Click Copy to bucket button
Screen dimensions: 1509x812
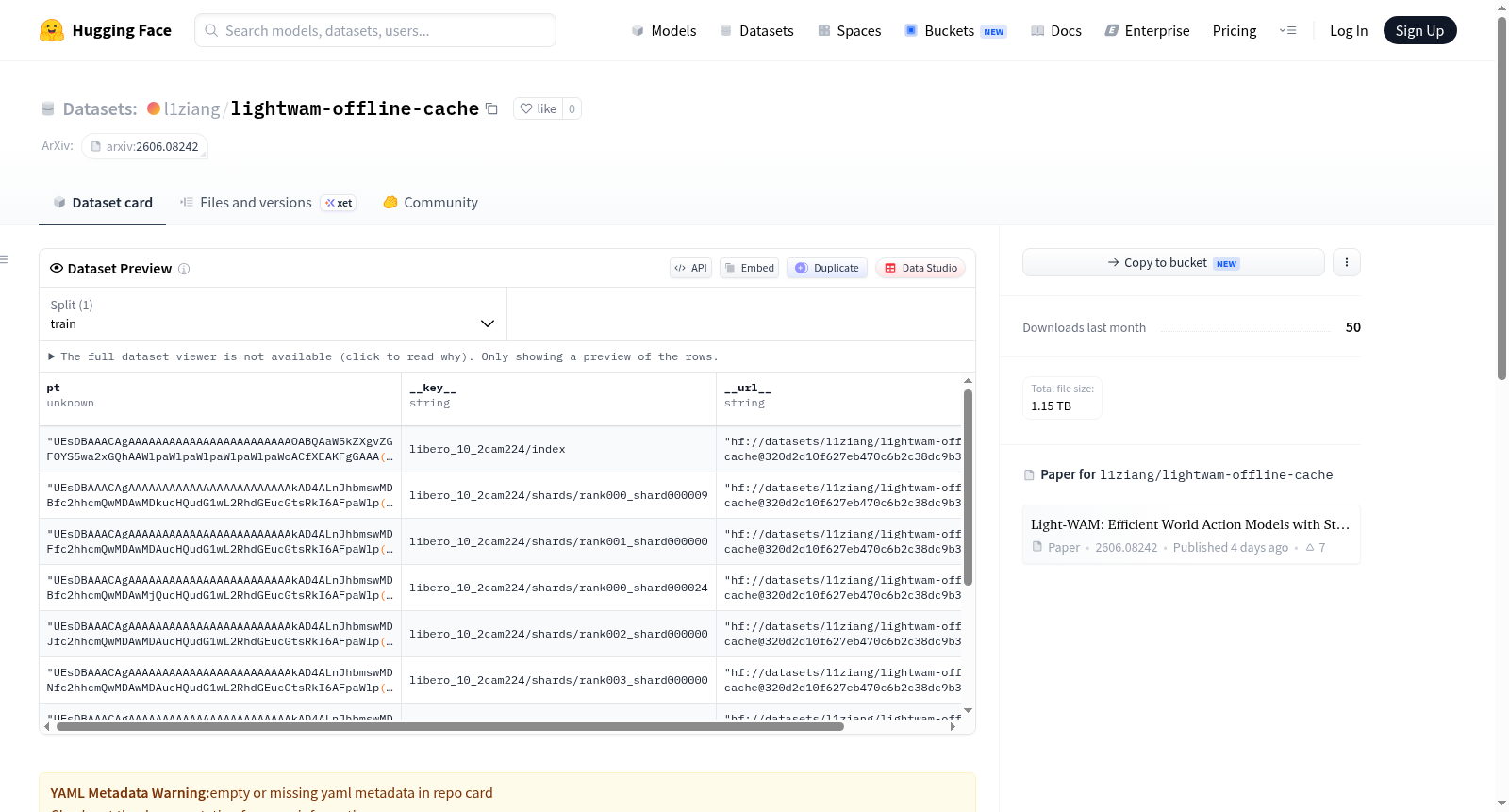1173,262
